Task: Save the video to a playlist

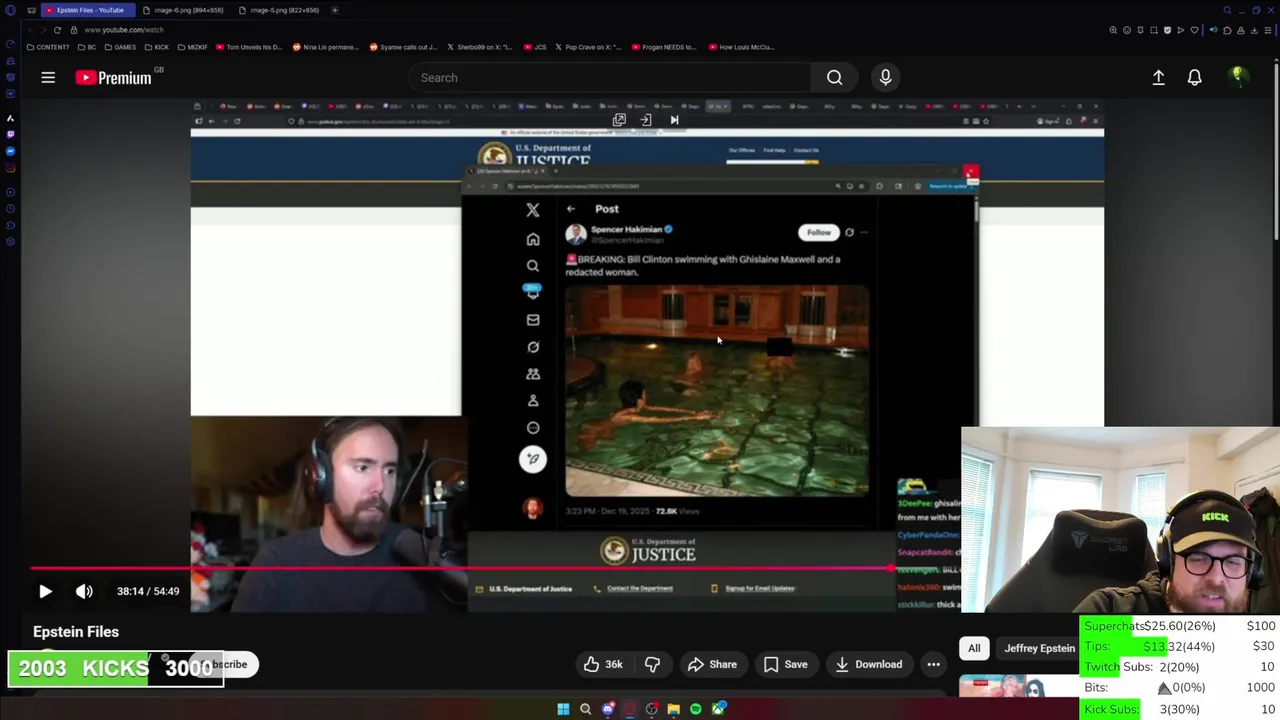Action: click(785, 664)
